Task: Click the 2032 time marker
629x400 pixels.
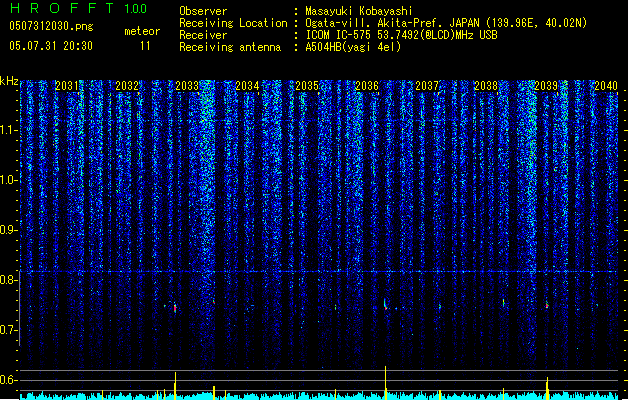Action: click(x=127, y=86)
